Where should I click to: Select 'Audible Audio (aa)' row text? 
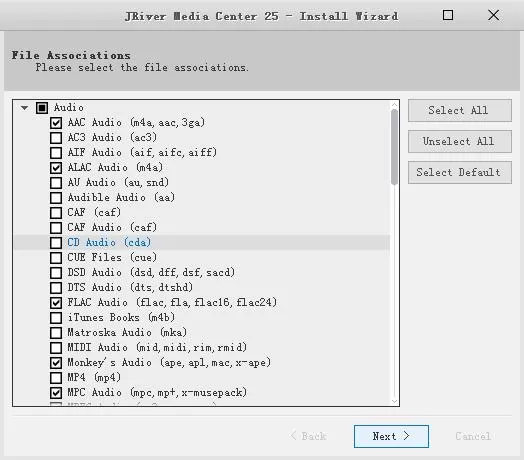click(x=121, y=197)
